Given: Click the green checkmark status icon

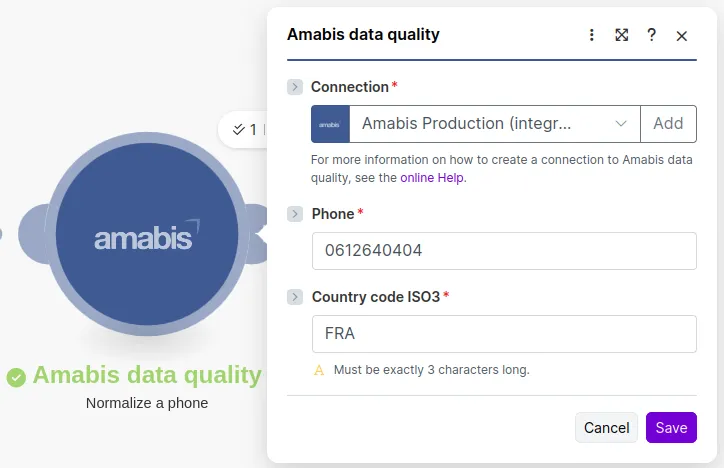Looking at the screenshot, I should [16, 377].
